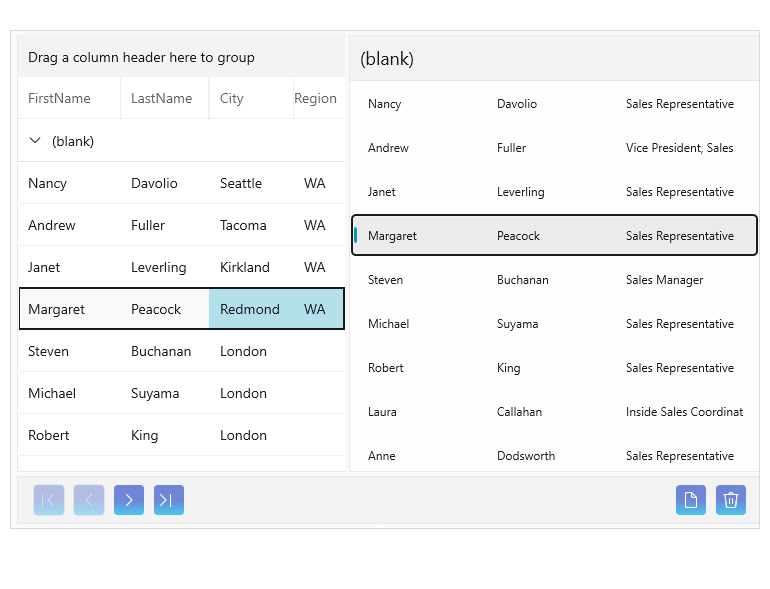Click WA region in Nancy's row
The height and width of the screenshot is (589, 770).
319,183
